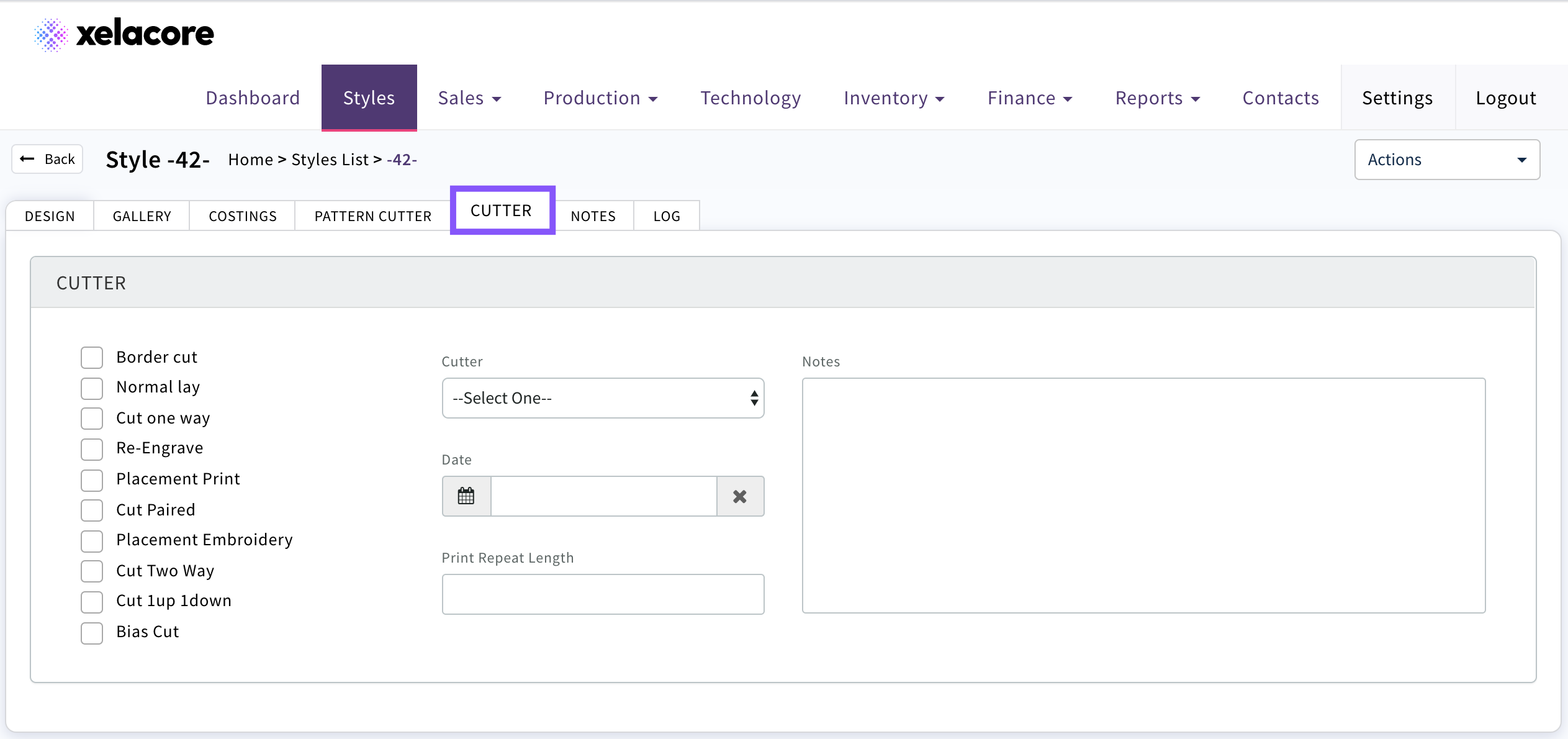This screenshot has height=739, width=1568.
Task: Toggle the Cut Two Way checkbox
Action: (x=92, y=571)
